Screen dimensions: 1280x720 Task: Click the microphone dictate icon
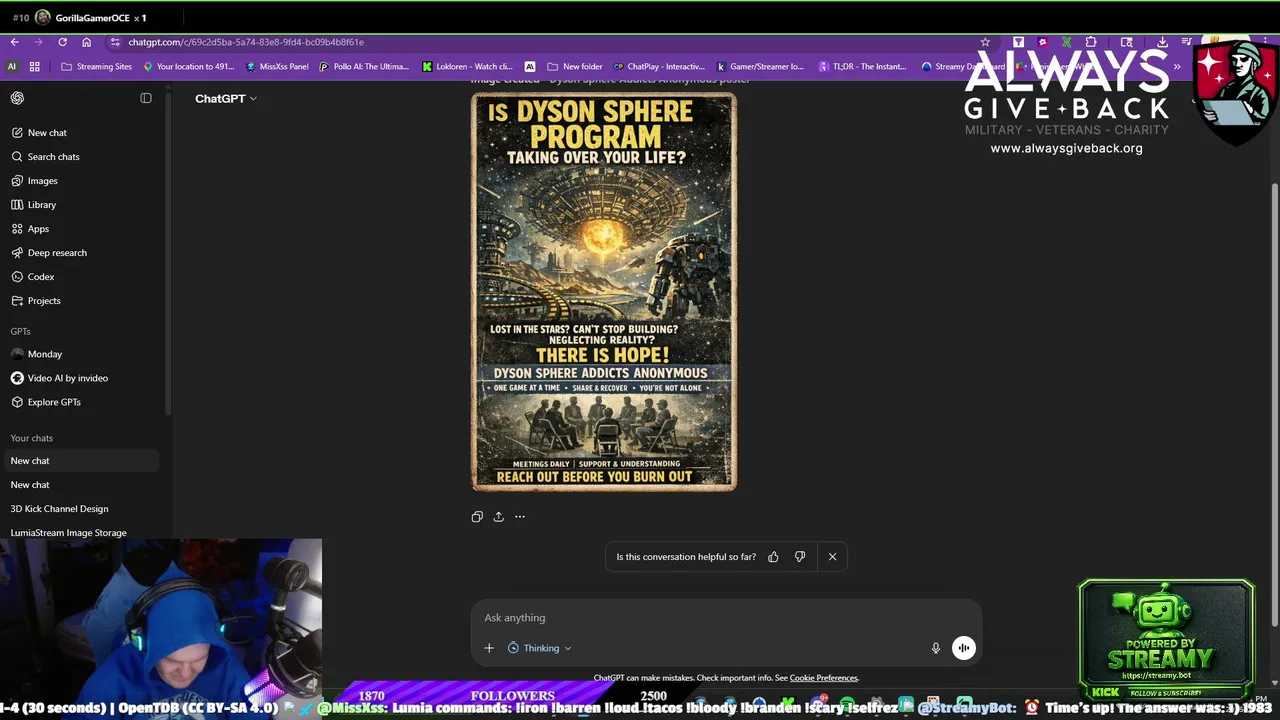pos(936,648)
